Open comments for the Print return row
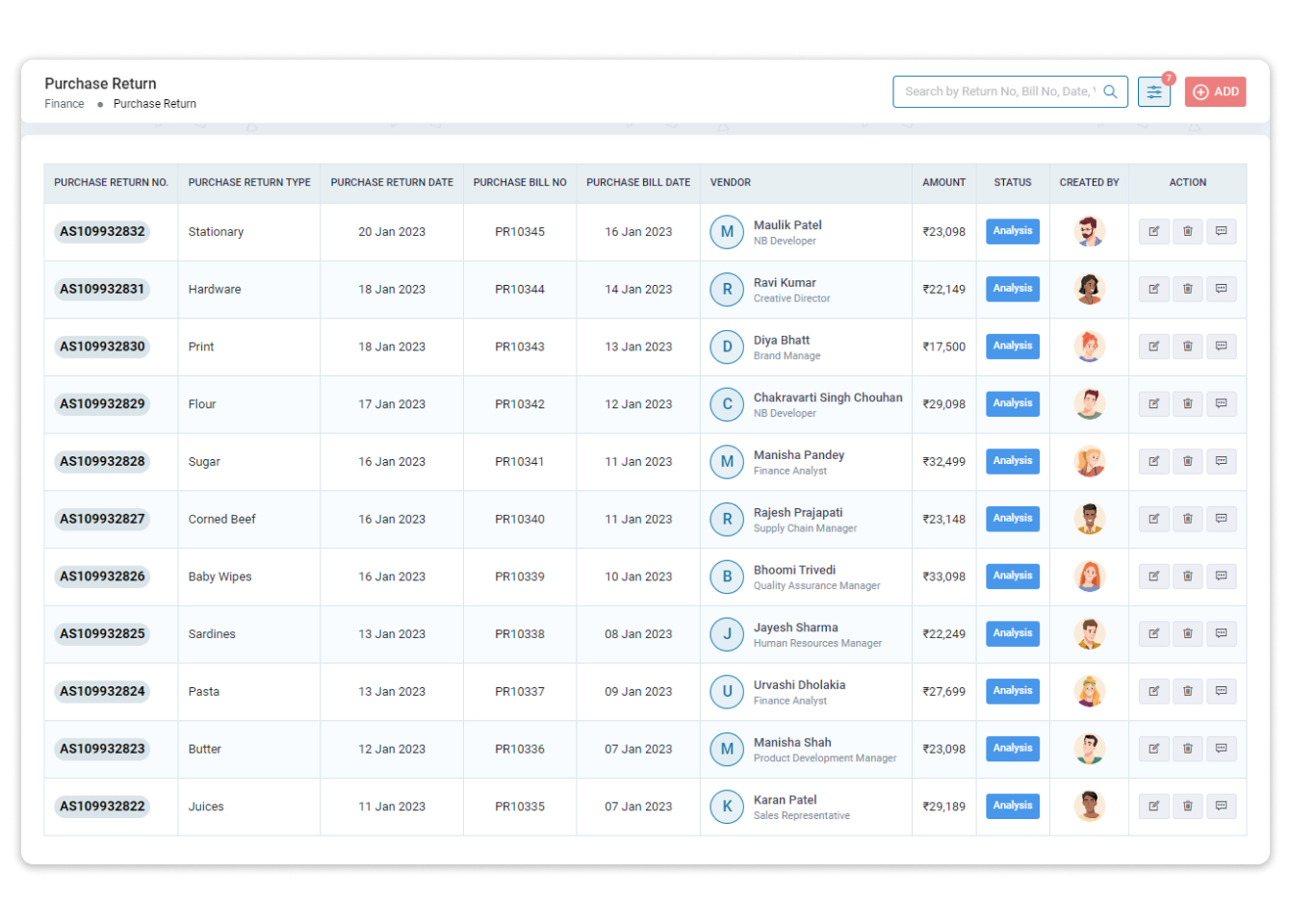The image size is (1290, 924). click(1222, 346)
